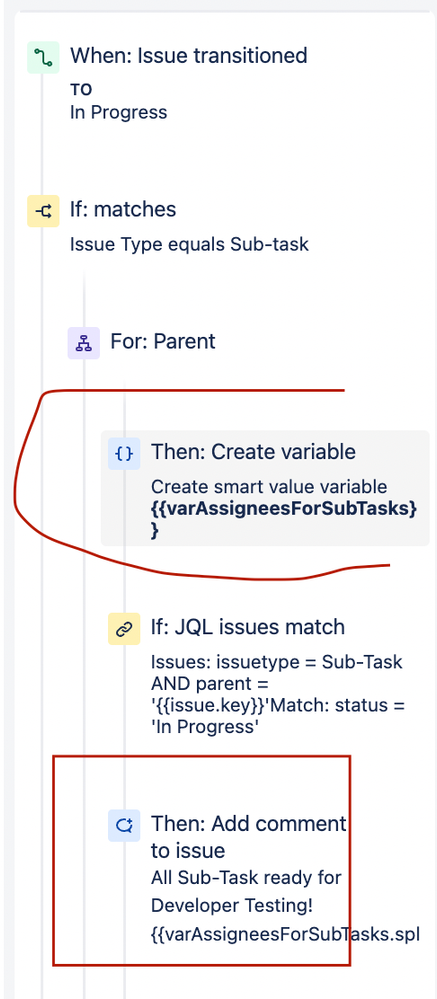Open the When: Issue transitioned trigger

click(x=189, y=56)
